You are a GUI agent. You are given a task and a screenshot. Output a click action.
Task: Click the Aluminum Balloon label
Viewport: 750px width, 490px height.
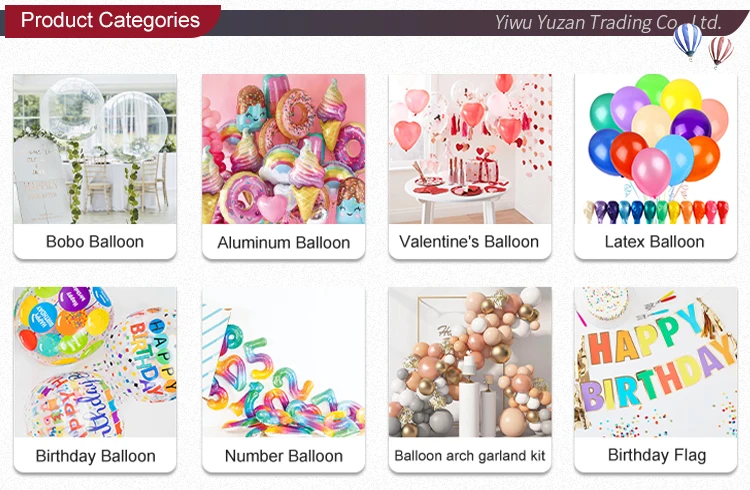[284, 243]
